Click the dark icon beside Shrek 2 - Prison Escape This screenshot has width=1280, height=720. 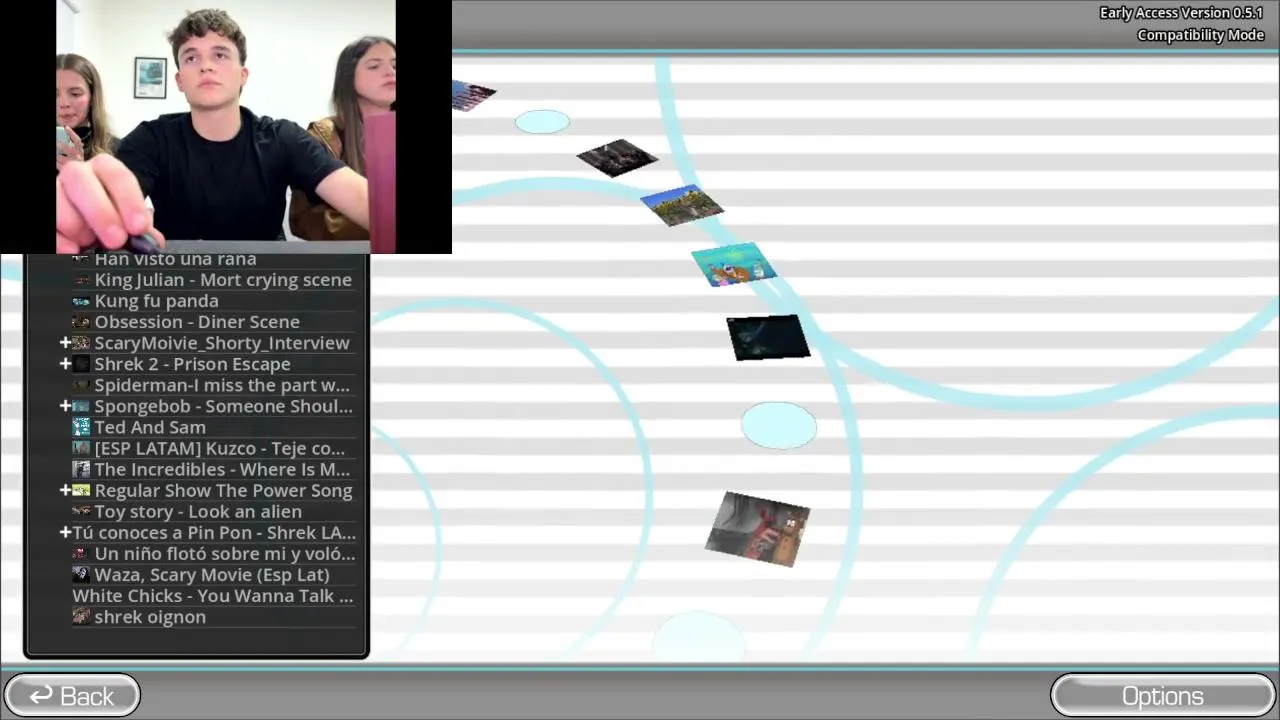81,364
